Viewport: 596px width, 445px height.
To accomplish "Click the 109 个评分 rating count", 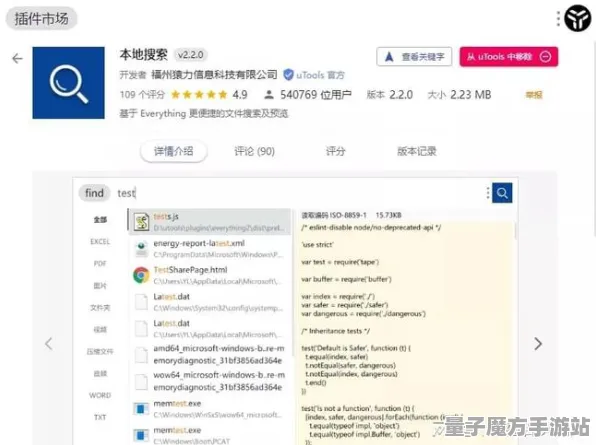I will click(142, 95).
